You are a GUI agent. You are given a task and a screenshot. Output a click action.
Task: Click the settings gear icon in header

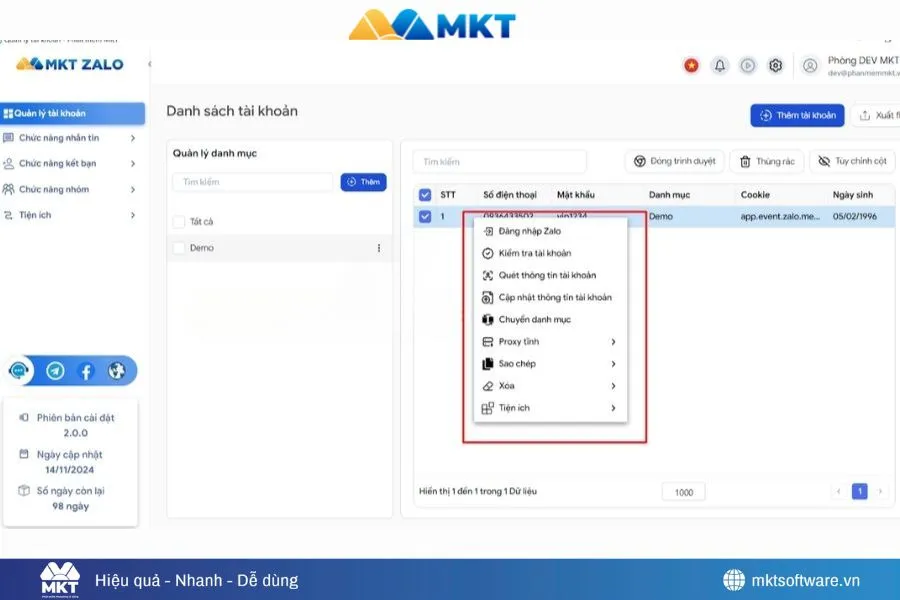pos(775,65)
